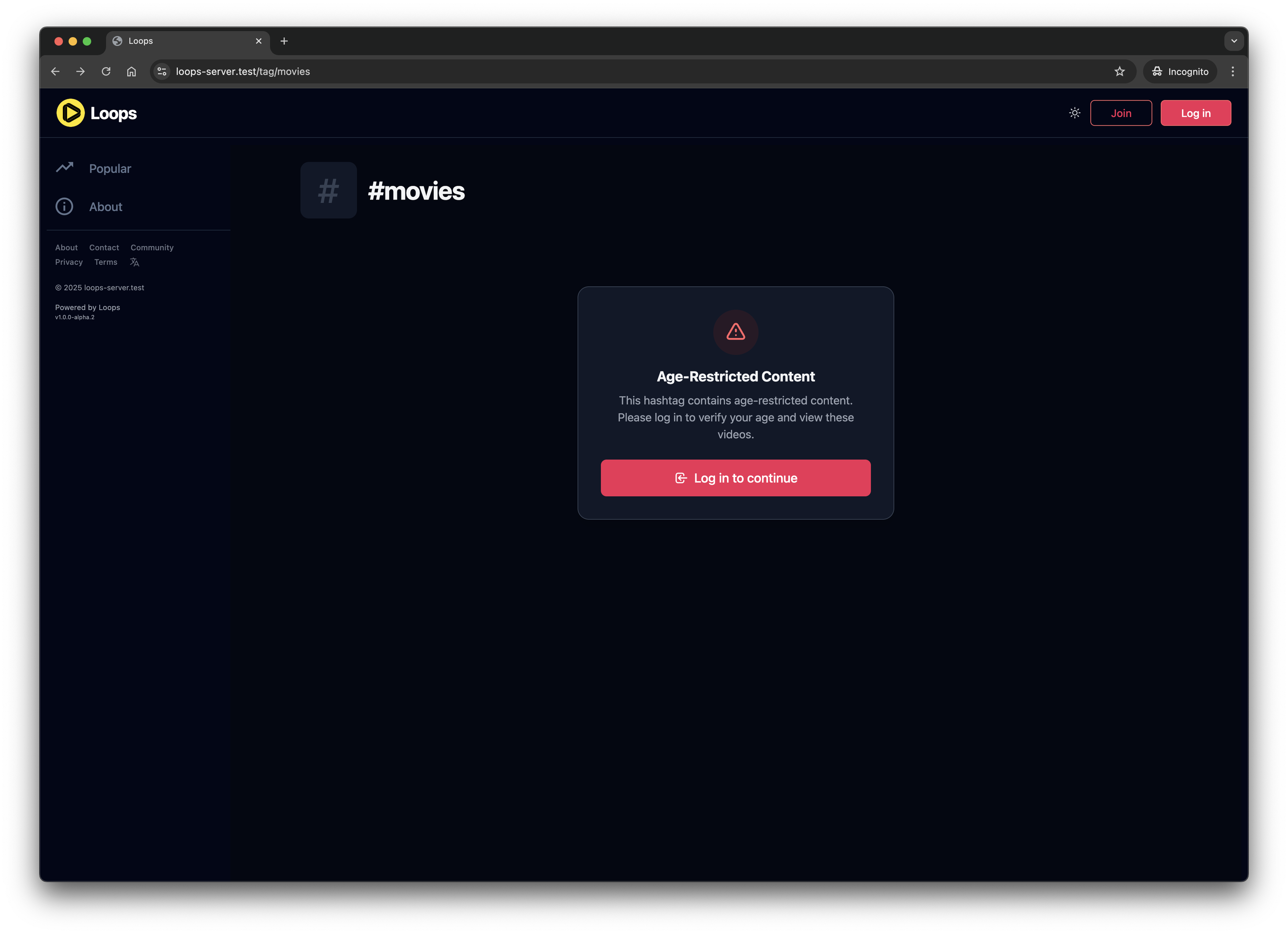Open the Popular feed
The image size is (1288, 934).
pos(93,169)
